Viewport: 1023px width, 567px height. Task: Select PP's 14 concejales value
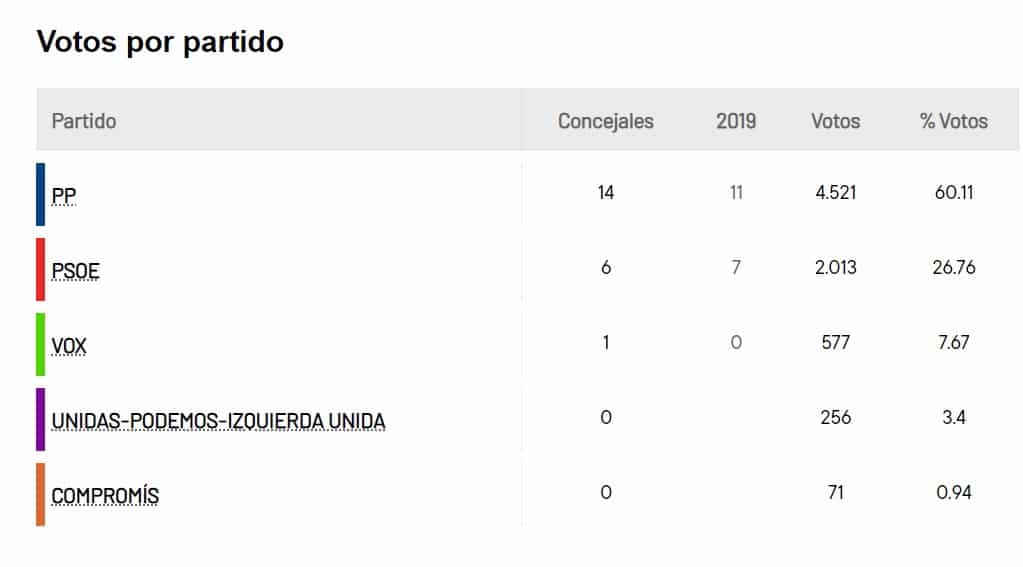pos(605,192)
